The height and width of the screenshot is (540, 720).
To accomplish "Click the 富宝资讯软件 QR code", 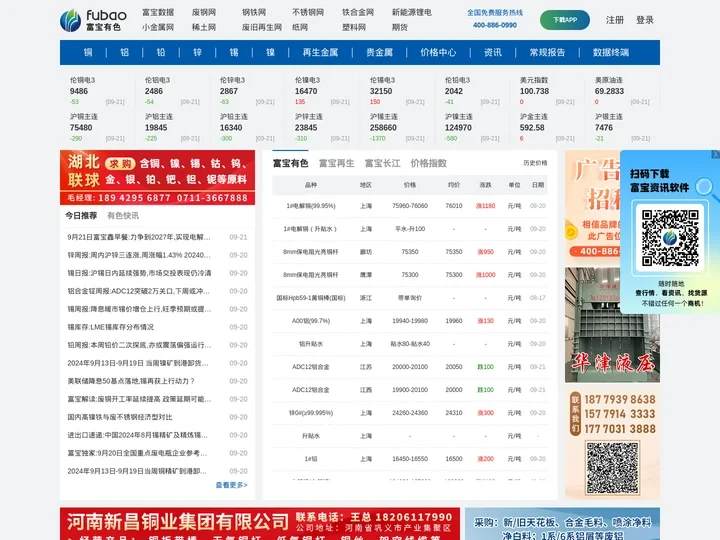I will (x=670, y=238).
